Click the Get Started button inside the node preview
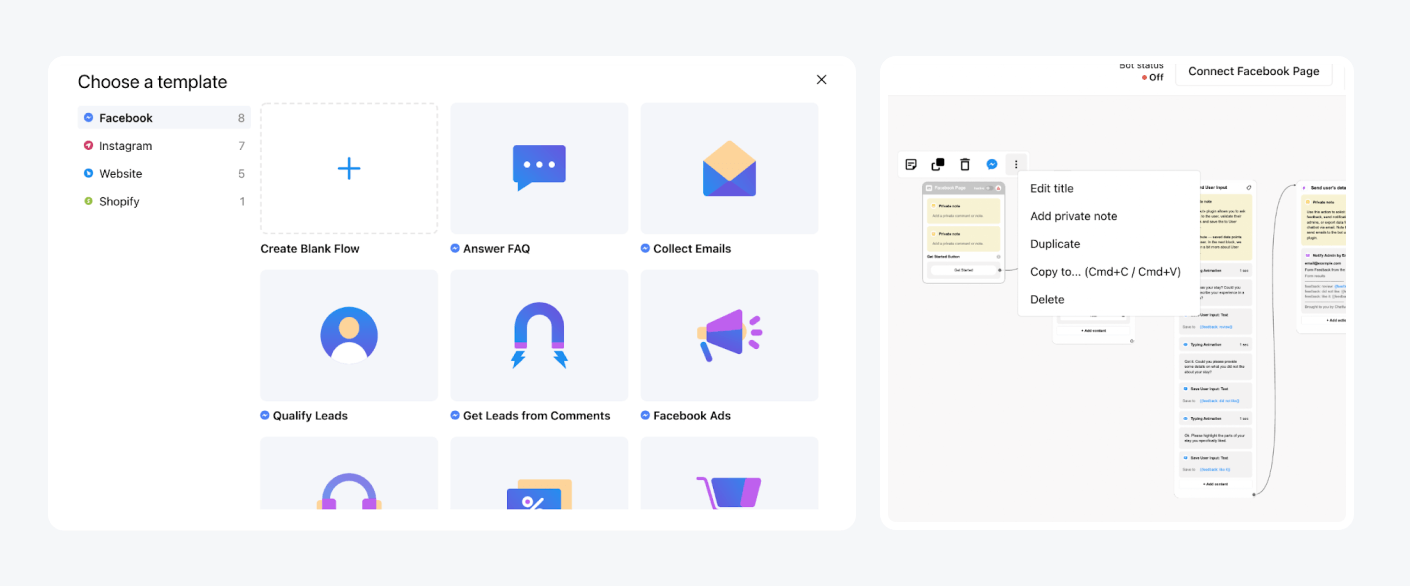This screenshot has width=1410, height=586. 964,270
